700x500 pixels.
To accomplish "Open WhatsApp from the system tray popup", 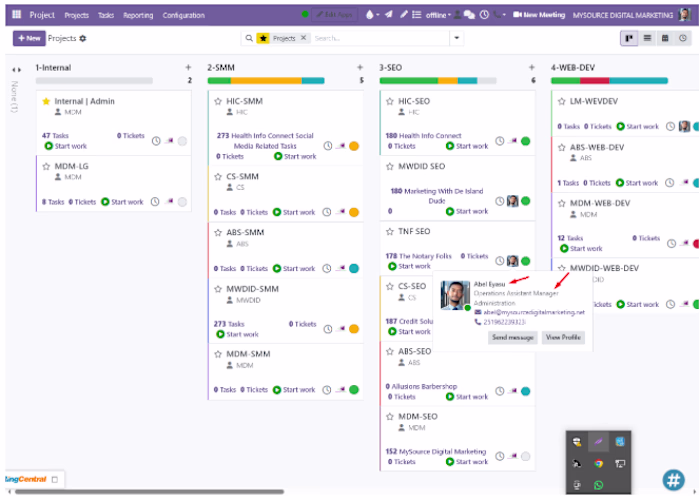I will [x=598, y=485].
